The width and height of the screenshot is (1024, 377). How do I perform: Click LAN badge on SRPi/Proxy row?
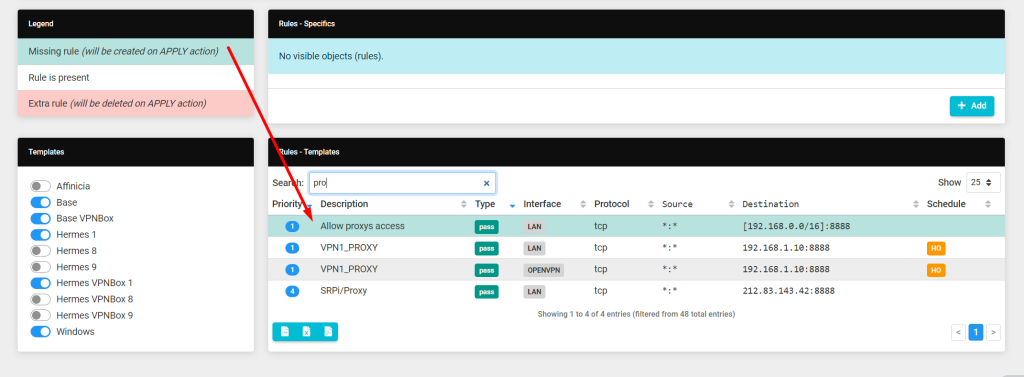pos(534,291)
